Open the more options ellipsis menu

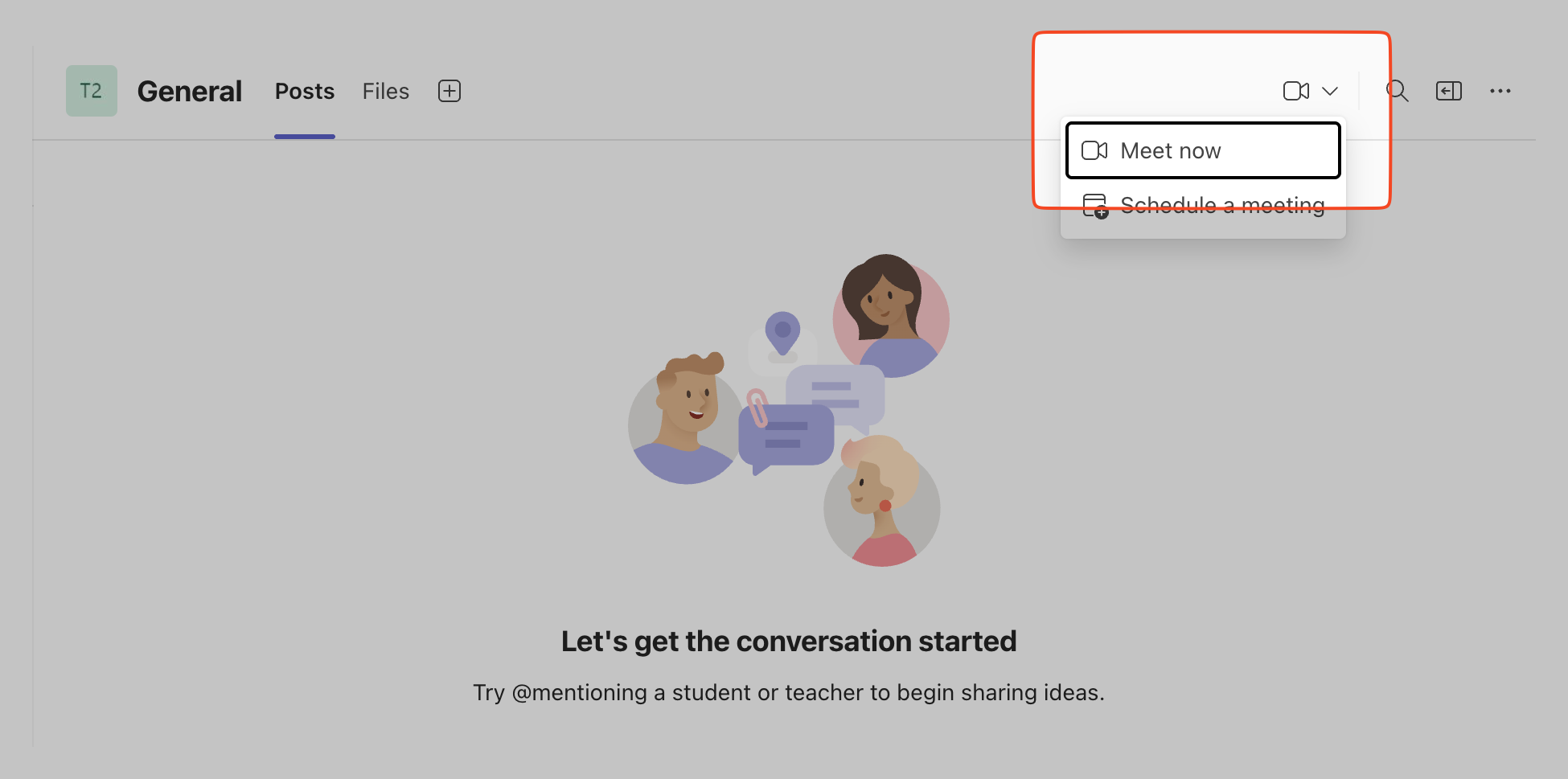pyautogui.click(x=1500, y=91)
